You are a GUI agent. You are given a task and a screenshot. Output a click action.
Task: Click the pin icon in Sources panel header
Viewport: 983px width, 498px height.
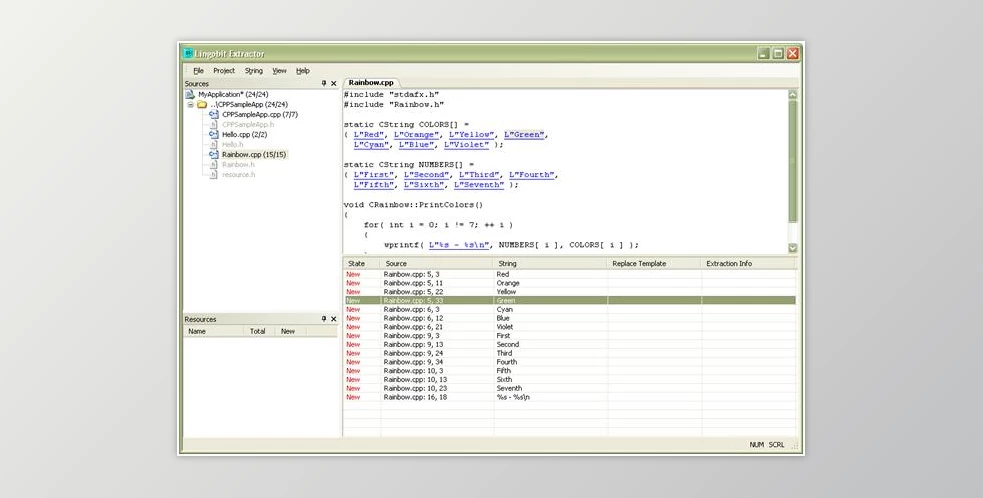coord(323,84)
